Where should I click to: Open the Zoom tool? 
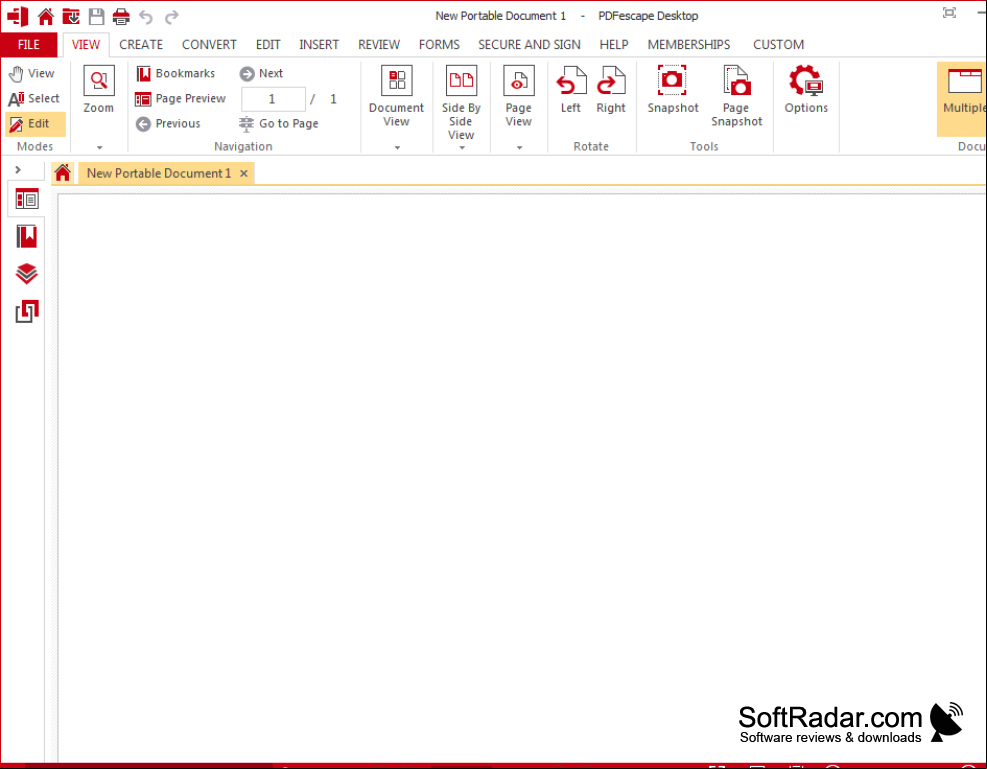[x=99, y=90]
